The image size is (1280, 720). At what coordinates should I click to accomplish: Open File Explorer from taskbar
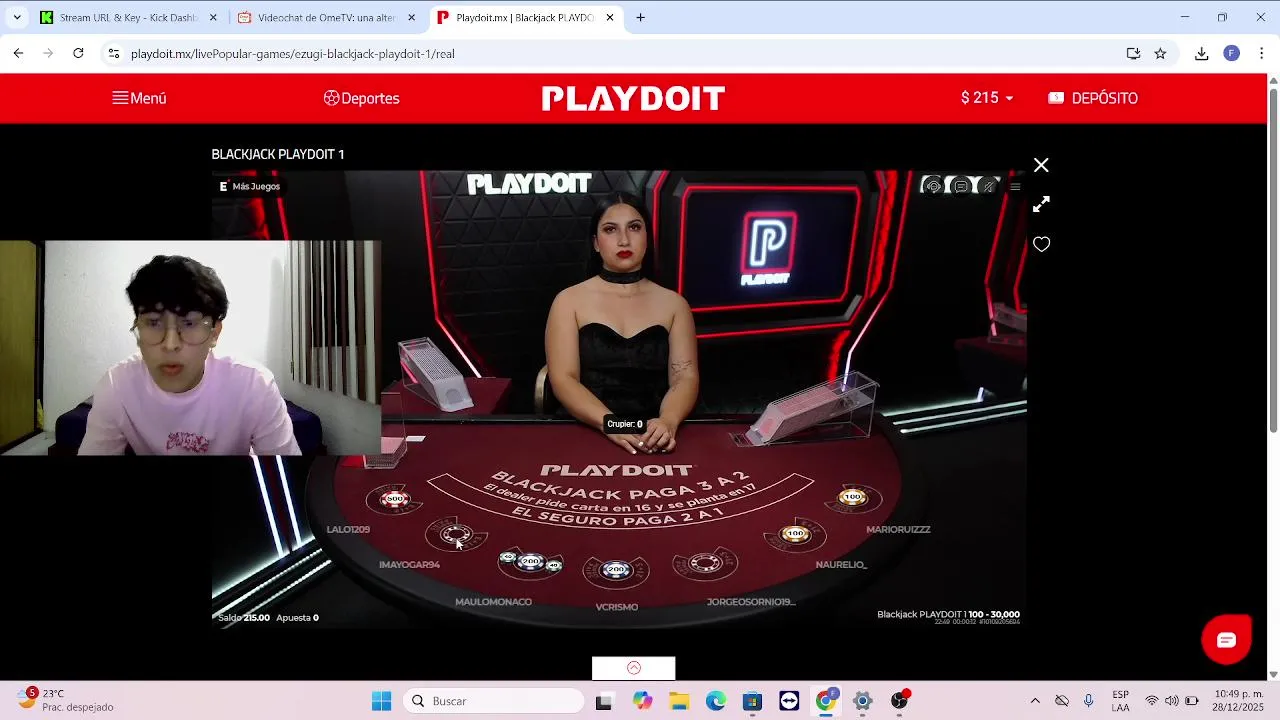(679, 701)
